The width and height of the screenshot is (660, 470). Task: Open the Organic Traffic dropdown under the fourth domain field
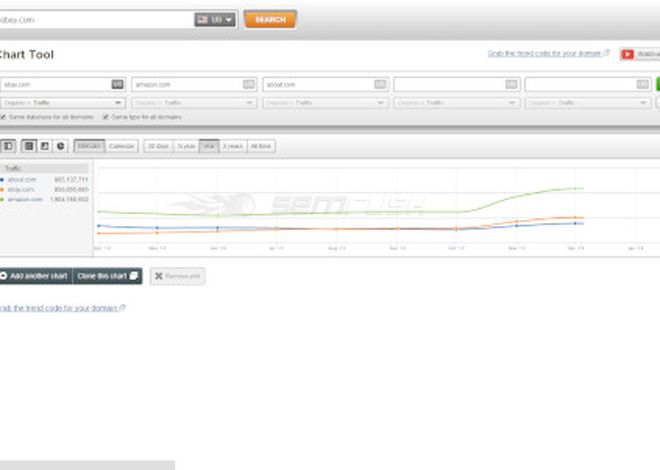click(x=457, y=103)
